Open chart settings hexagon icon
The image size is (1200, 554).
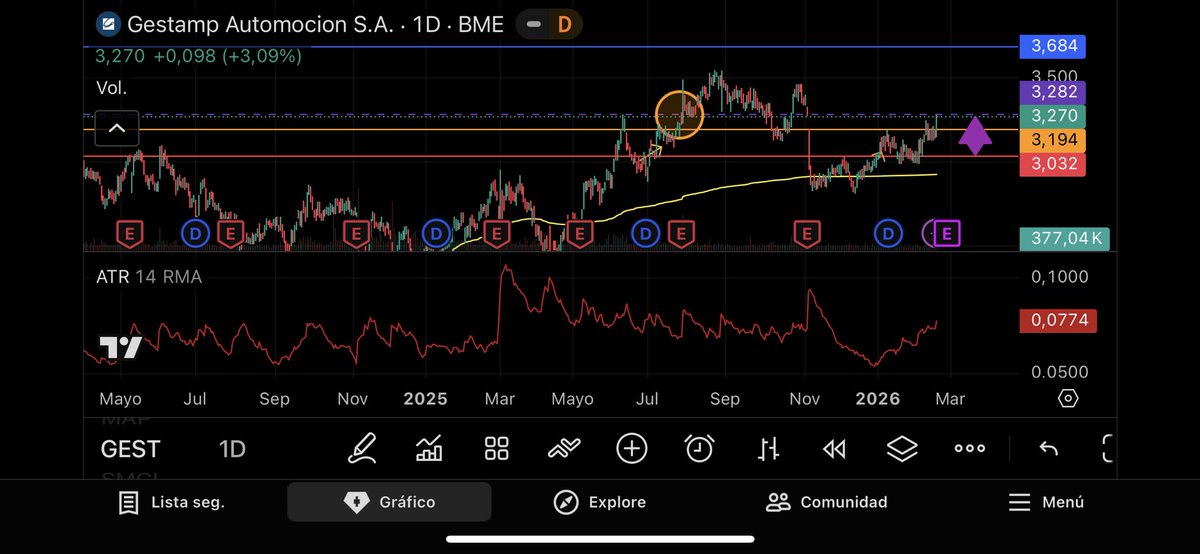[x=1068, y=399]
